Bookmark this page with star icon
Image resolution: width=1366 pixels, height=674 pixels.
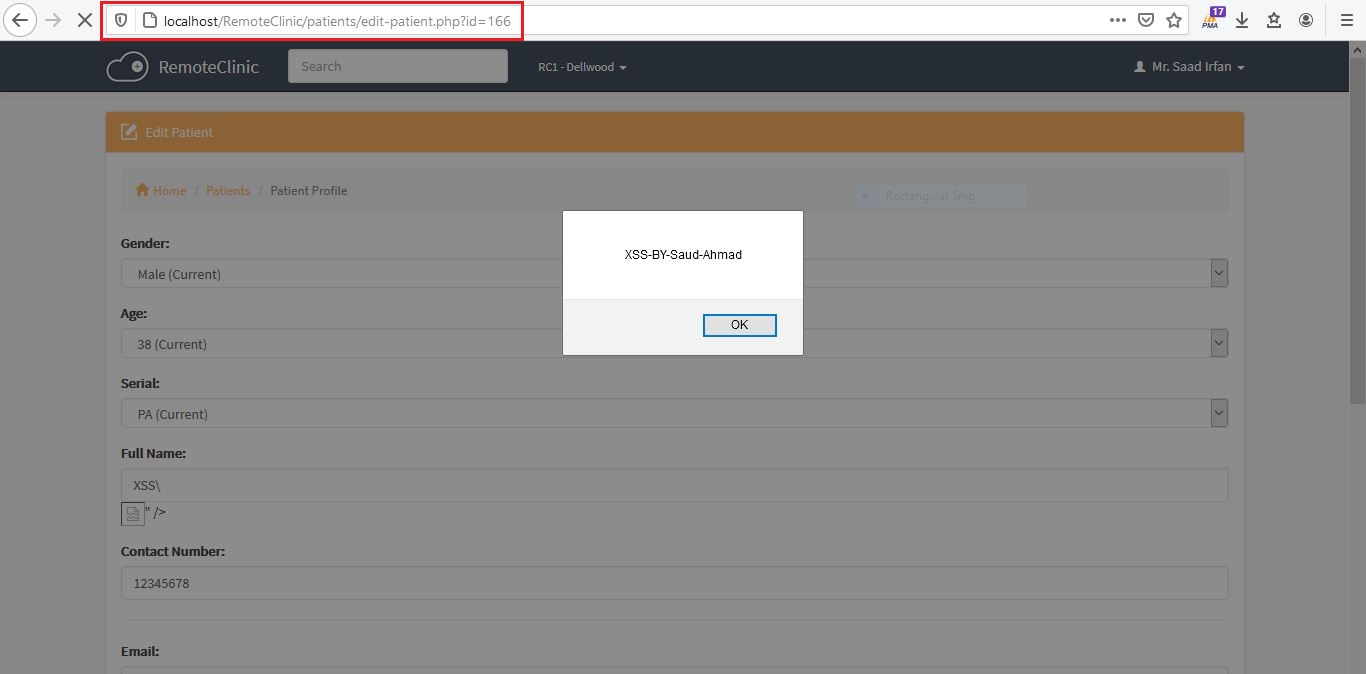click(1174, 20)
